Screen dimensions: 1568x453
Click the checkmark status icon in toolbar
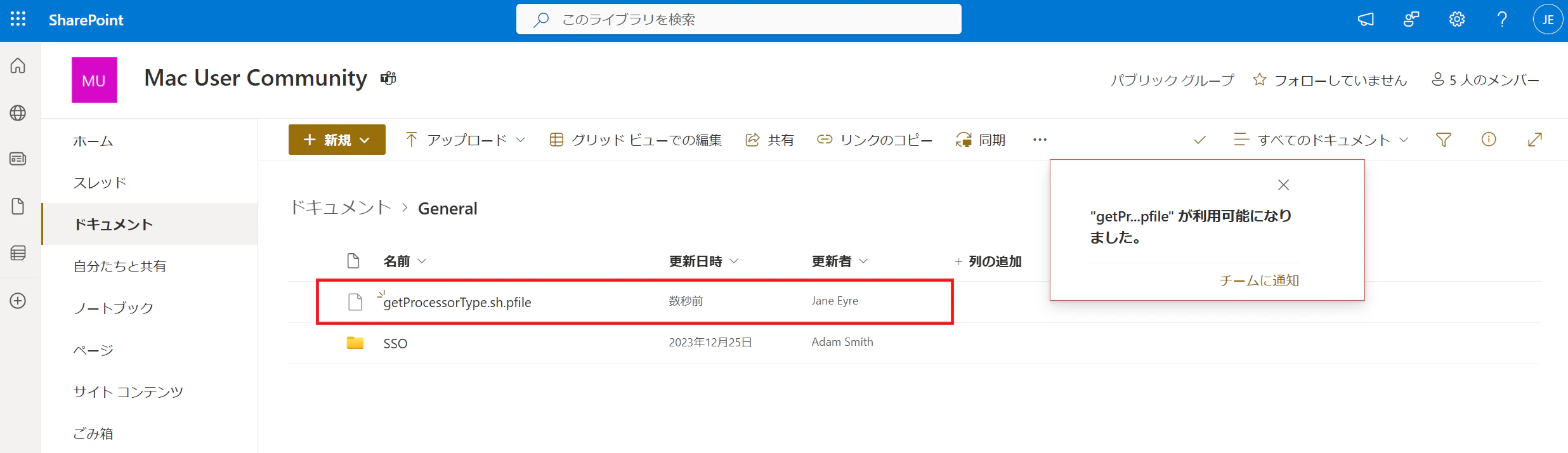click(x=1199, y=140)
